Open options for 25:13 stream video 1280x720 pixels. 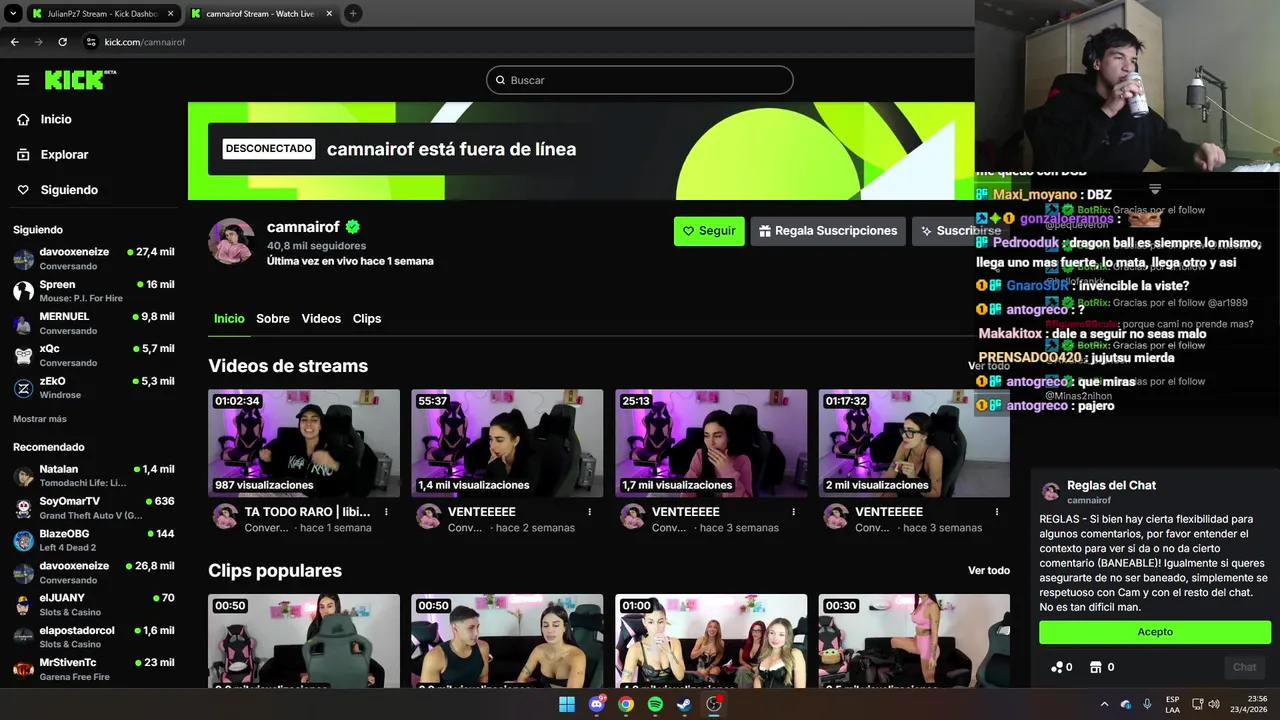pyautogui.click(x=793, y=512)
